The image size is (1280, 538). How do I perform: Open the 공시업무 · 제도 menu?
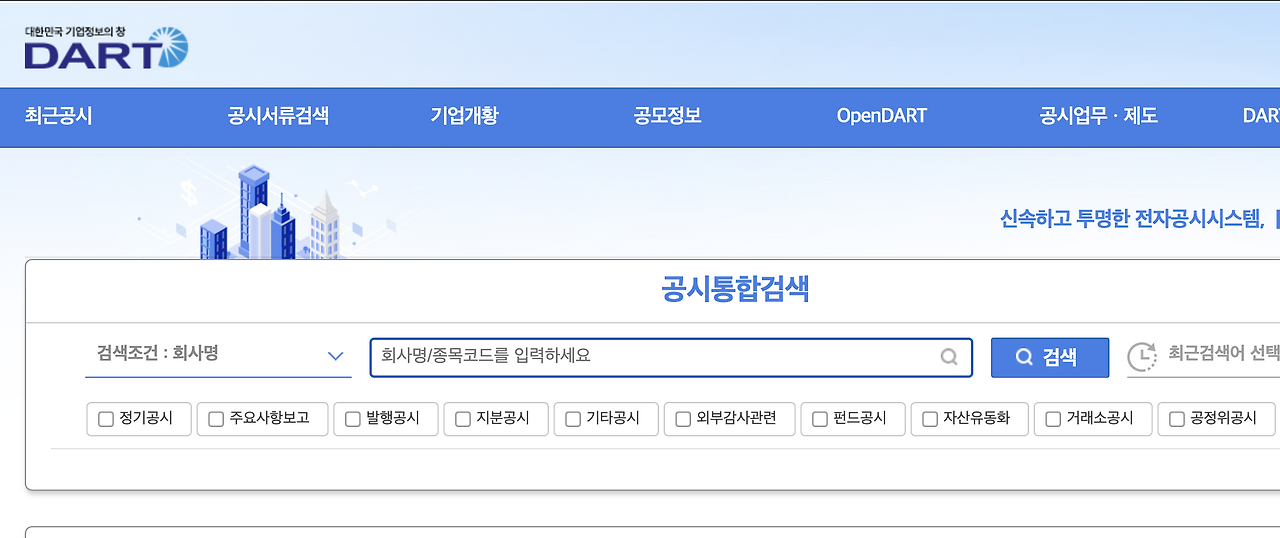[1099, 116]
